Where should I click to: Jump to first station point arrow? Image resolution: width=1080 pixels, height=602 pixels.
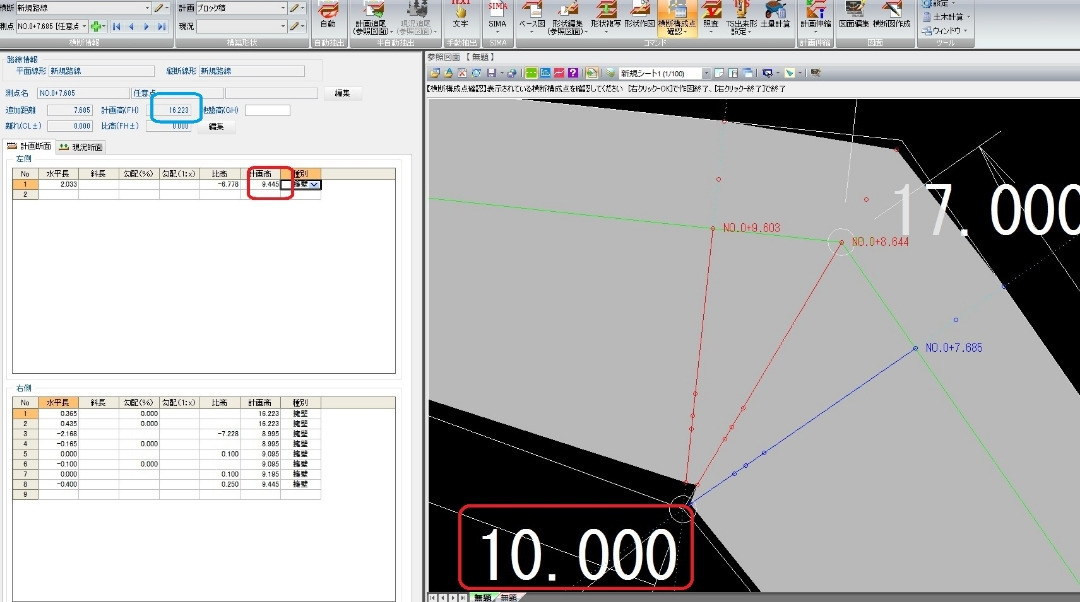[x=116, y=26]
